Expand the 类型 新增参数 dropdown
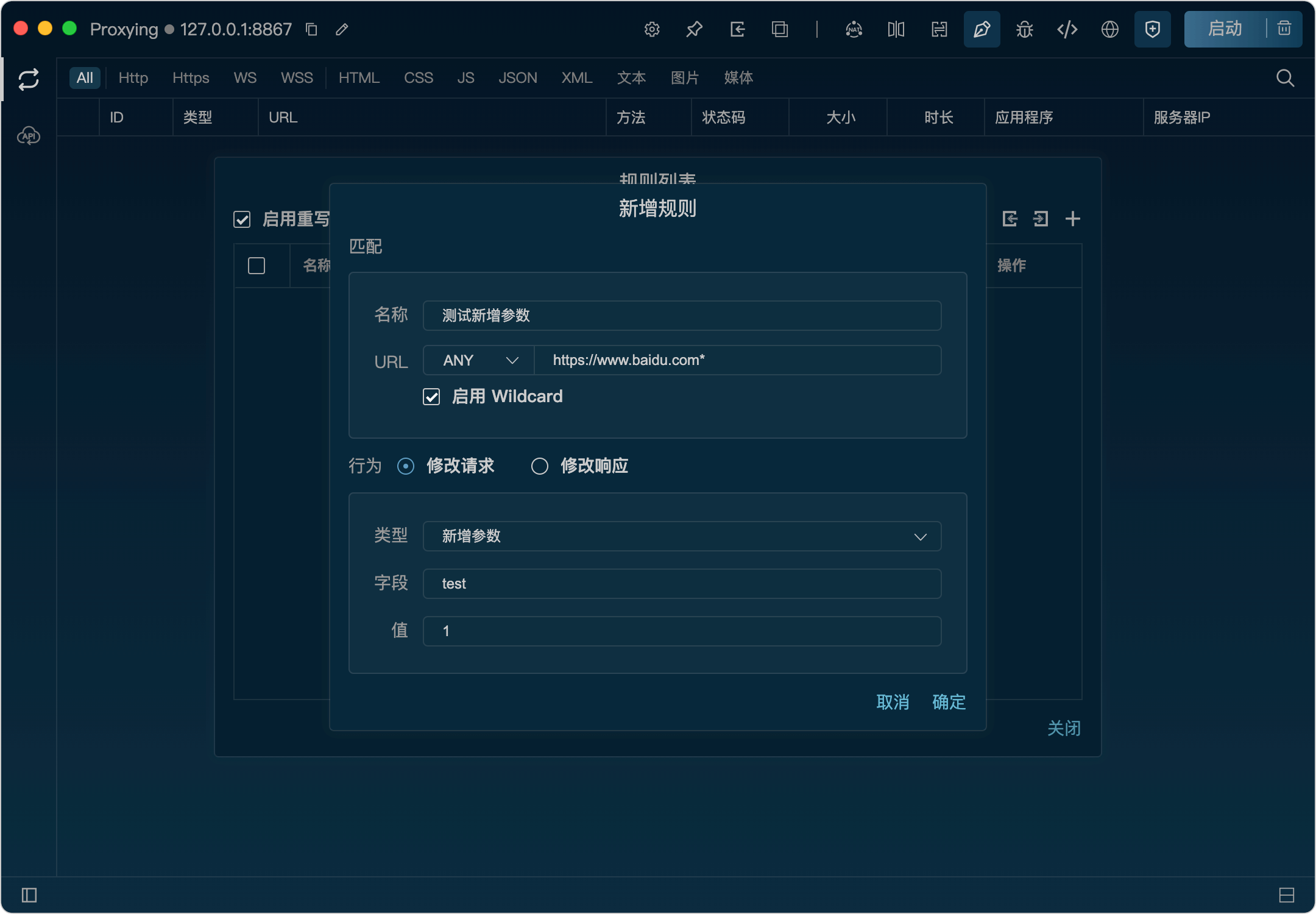The image size is (1316, 914). tap(681, 536)
